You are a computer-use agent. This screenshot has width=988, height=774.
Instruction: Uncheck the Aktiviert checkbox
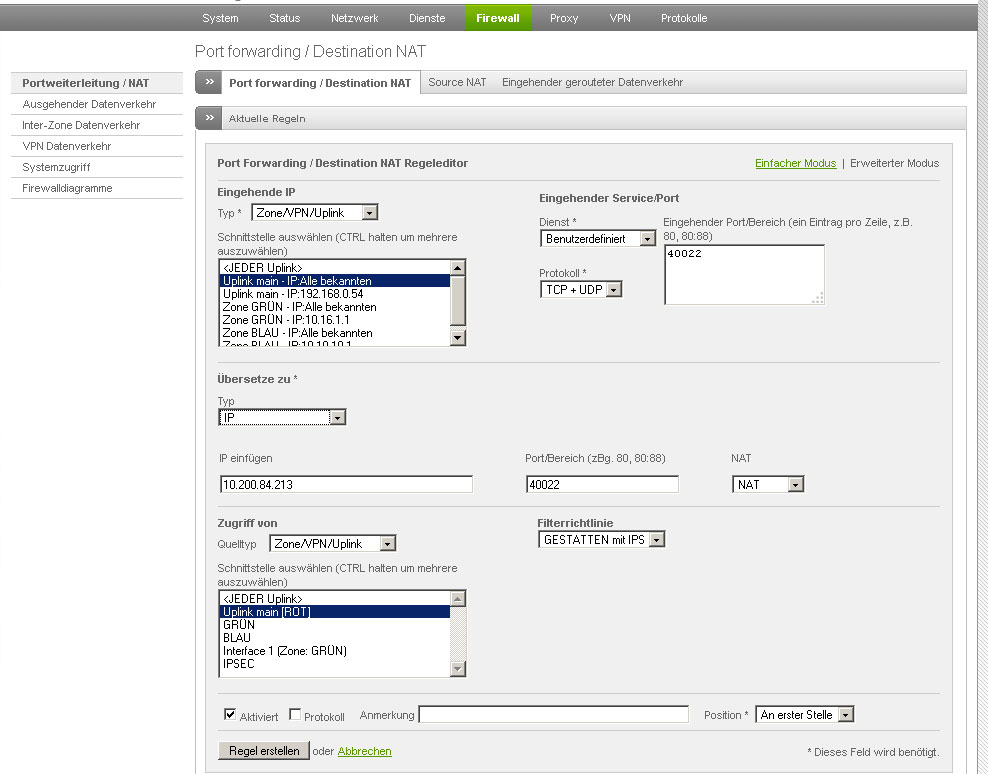coord(230,714)
